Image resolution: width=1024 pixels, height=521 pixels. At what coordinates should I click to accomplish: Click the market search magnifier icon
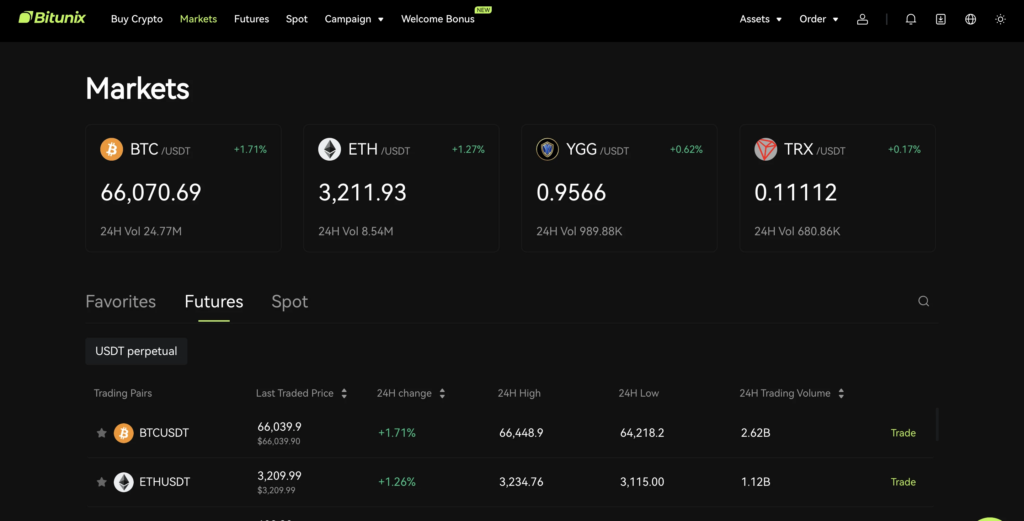(923, 301)
